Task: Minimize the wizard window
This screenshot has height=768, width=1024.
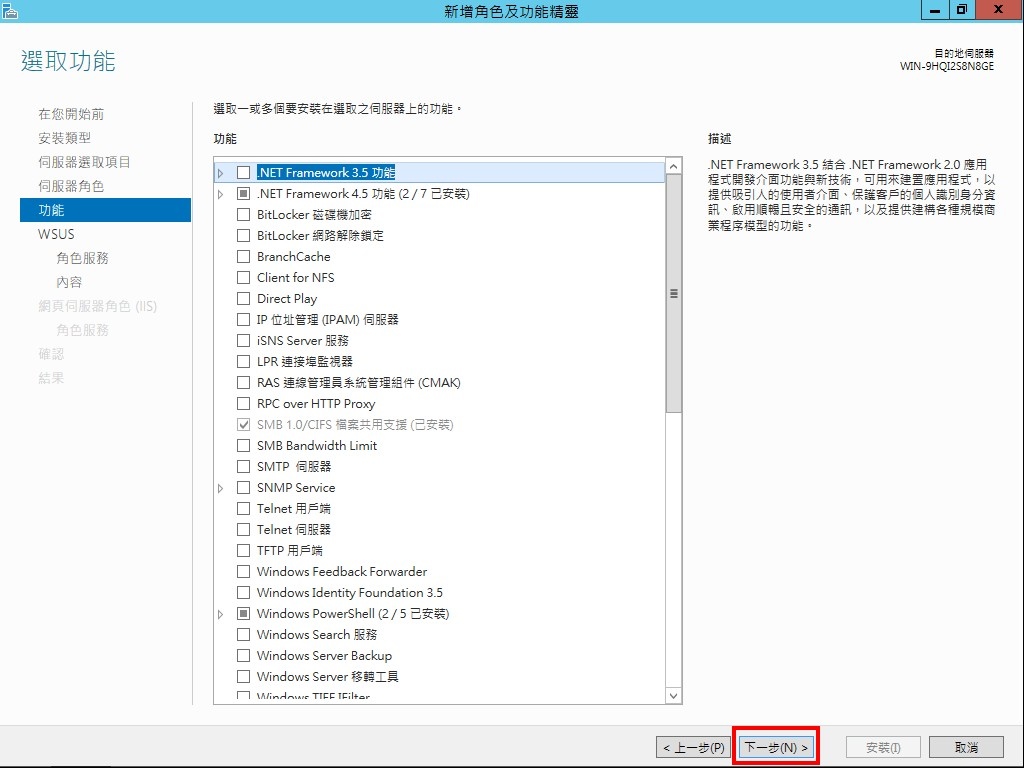Action: click(x=935, y=10)
